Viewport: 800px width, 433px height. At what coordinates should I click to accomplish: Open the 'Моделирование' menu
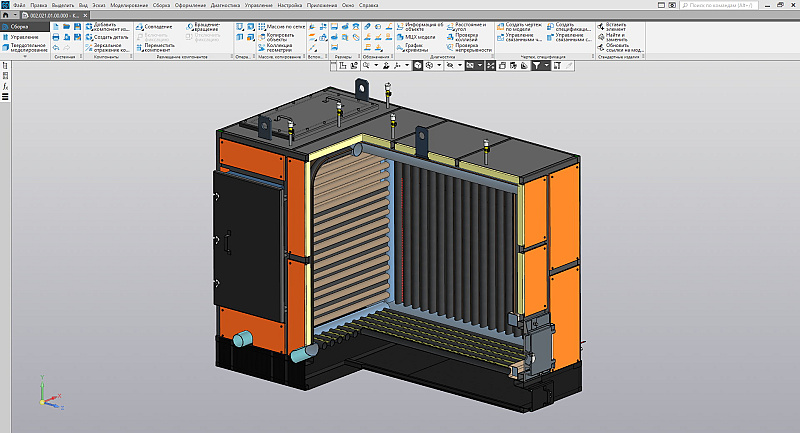(x=129, y=5)
